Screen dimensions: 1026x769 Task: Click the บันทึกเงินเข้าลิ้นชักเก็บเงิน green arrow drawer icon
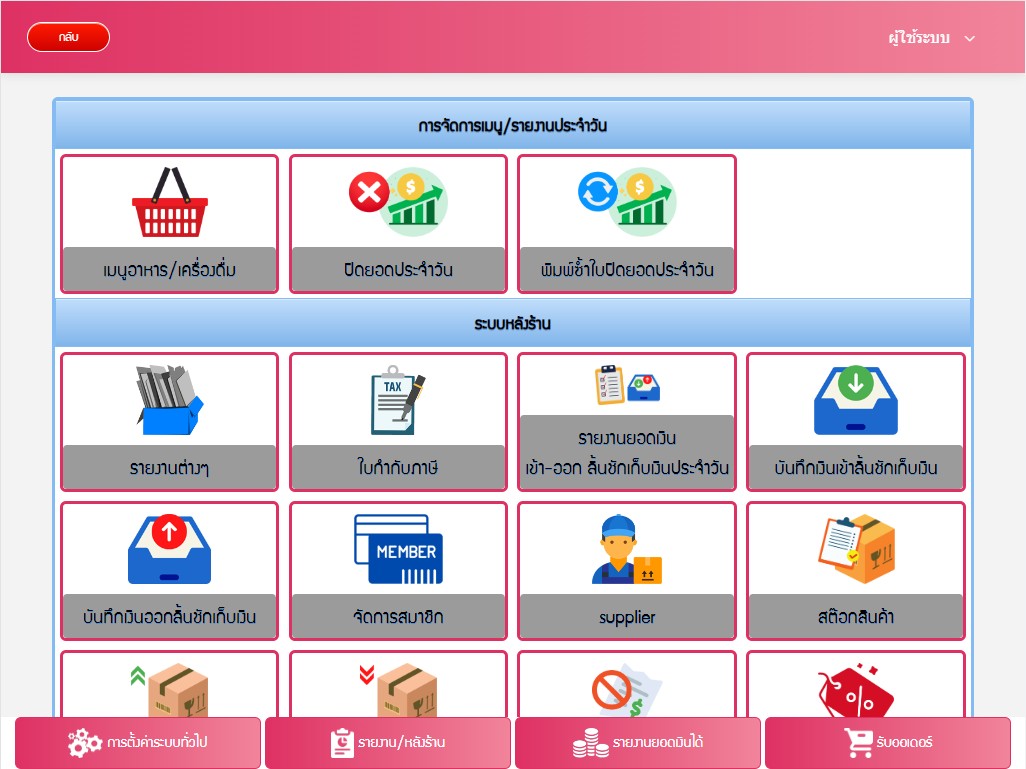[x=855, y=400]
